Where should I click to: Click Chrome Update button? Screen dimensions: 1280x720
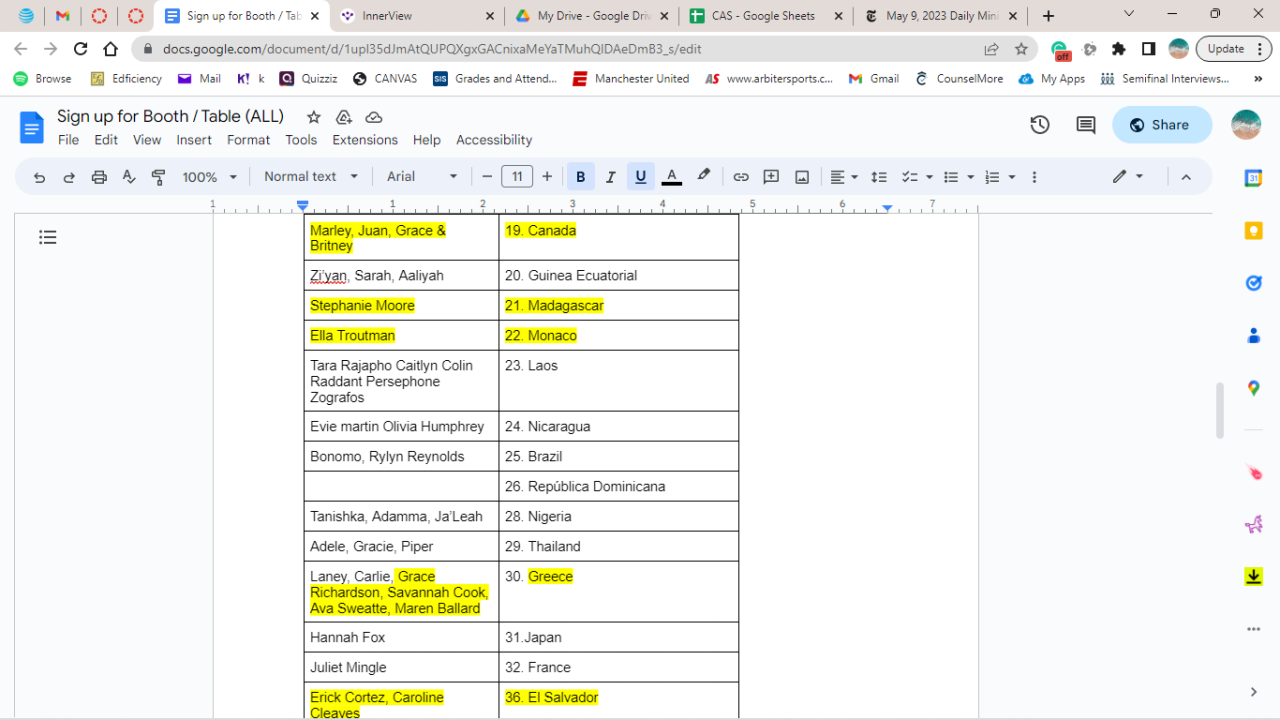[1233, 49]
